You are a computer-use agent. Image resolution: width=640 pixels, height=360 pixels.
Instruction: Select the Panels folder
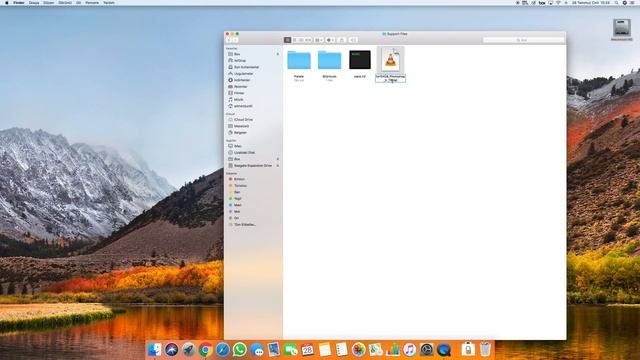pos(299,60)
